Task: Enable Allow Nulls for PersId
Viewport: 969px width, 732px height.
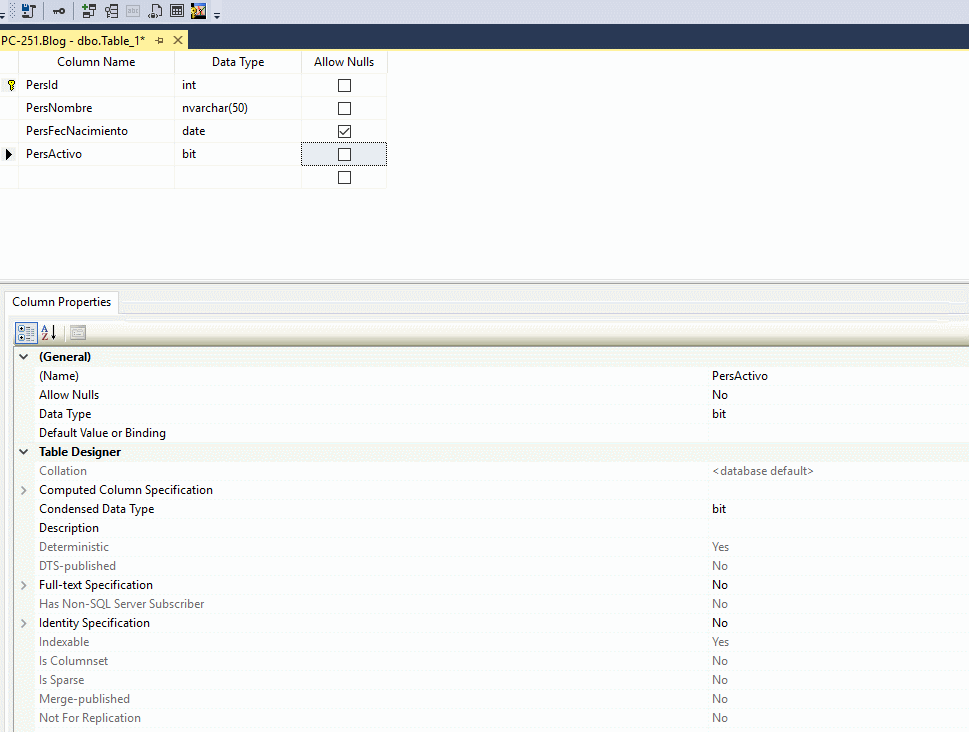Action: pos(344,85)
